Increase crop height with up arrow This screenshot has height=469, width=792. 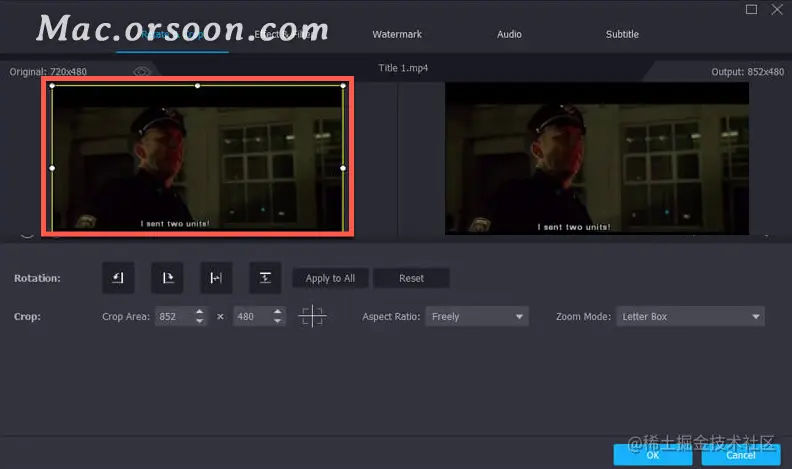277,311
